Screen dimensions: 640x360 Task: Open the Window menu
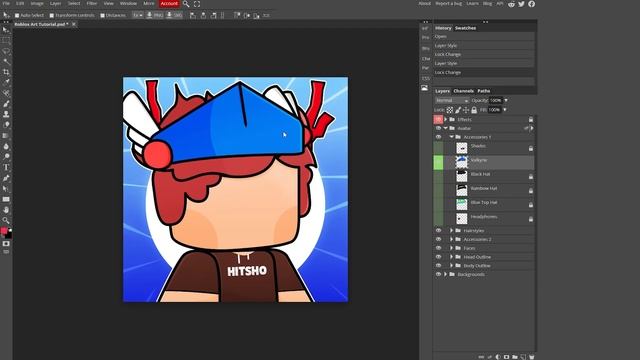click(x=128, y=3)
